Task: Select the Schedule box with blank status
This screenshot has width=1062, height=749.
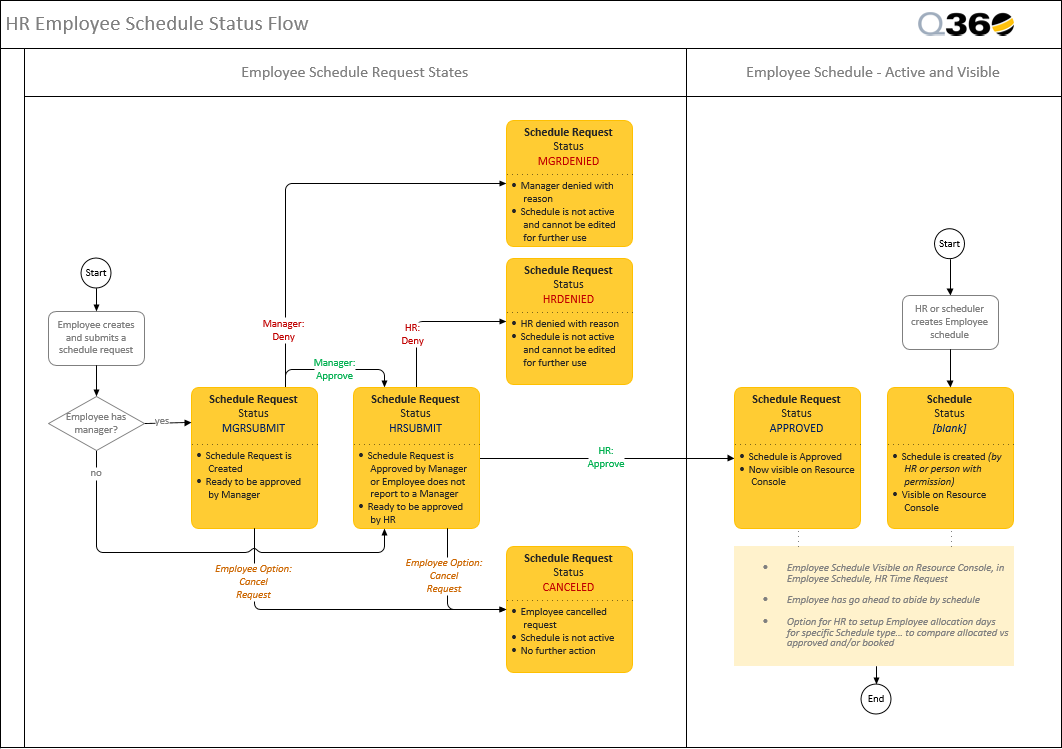Action: [x=950, y=458]
